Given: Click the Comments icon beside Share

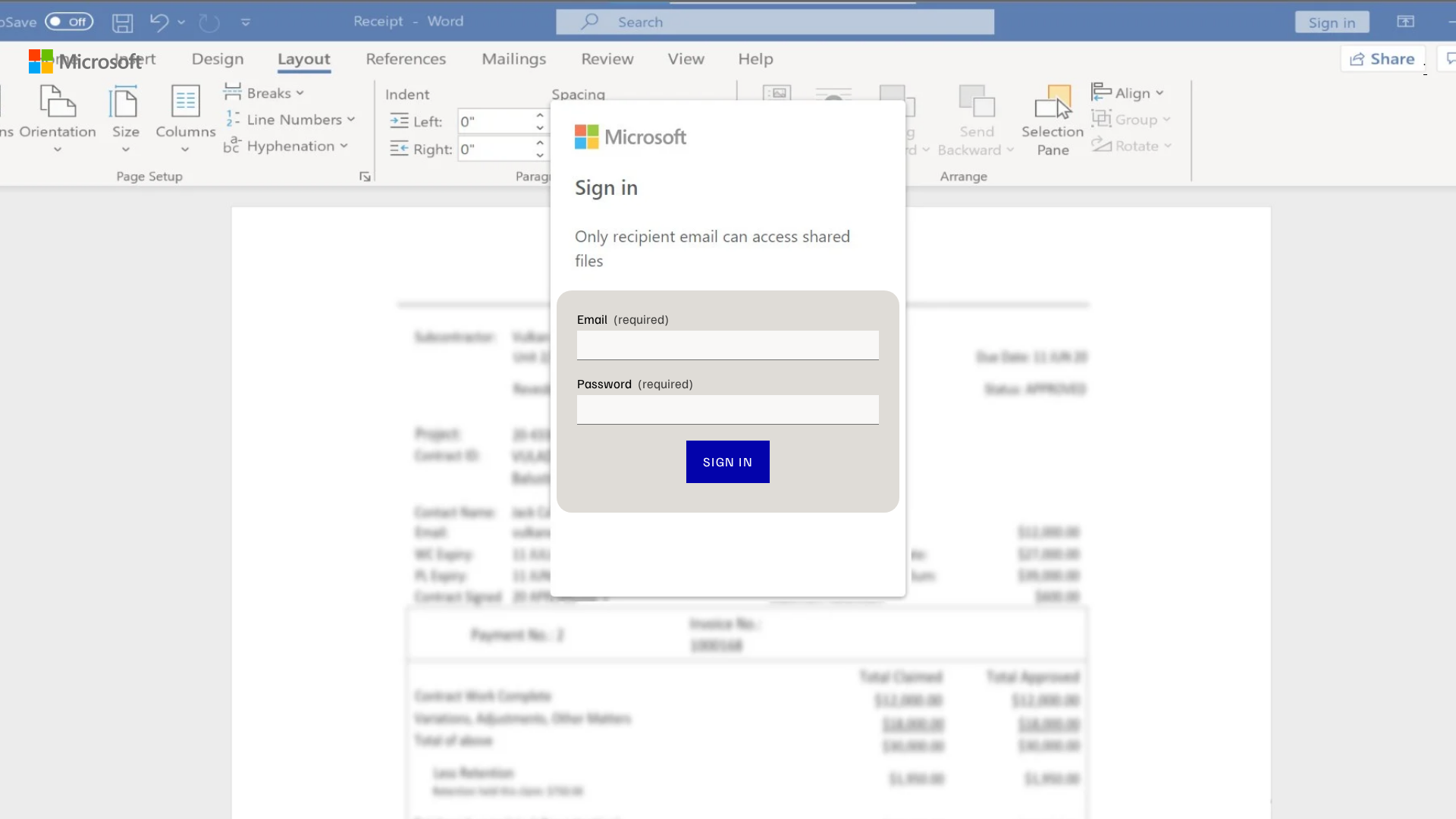Looking at the screenshot, I should tap(1448, 59).
